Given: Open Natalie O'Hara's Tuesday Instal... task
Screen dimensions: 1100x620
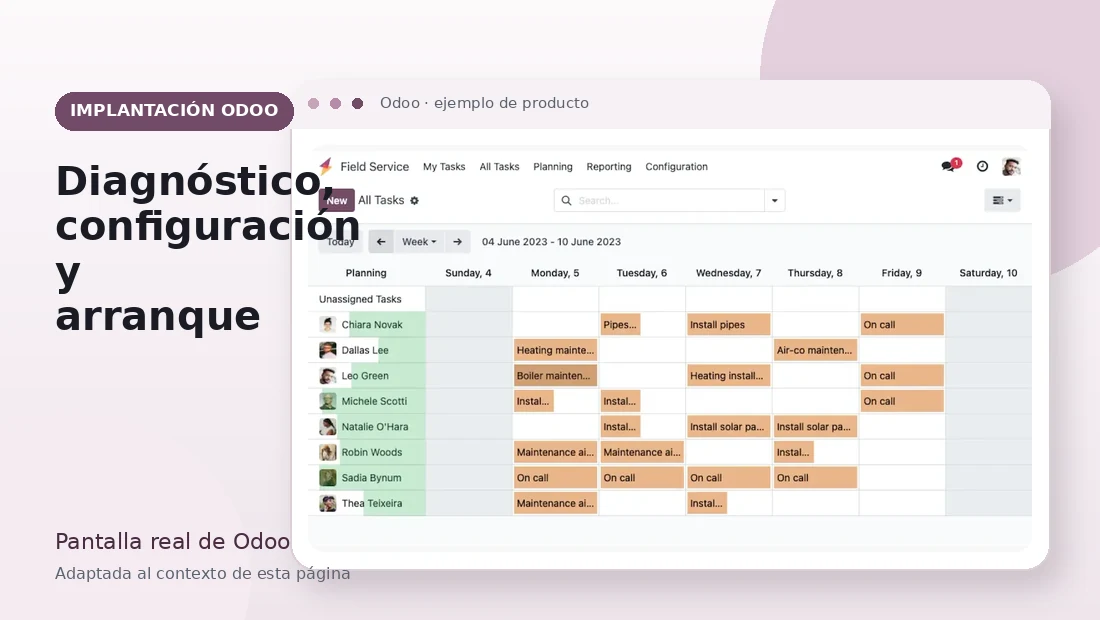Looking at the screenshot, I should pos(621,426).
